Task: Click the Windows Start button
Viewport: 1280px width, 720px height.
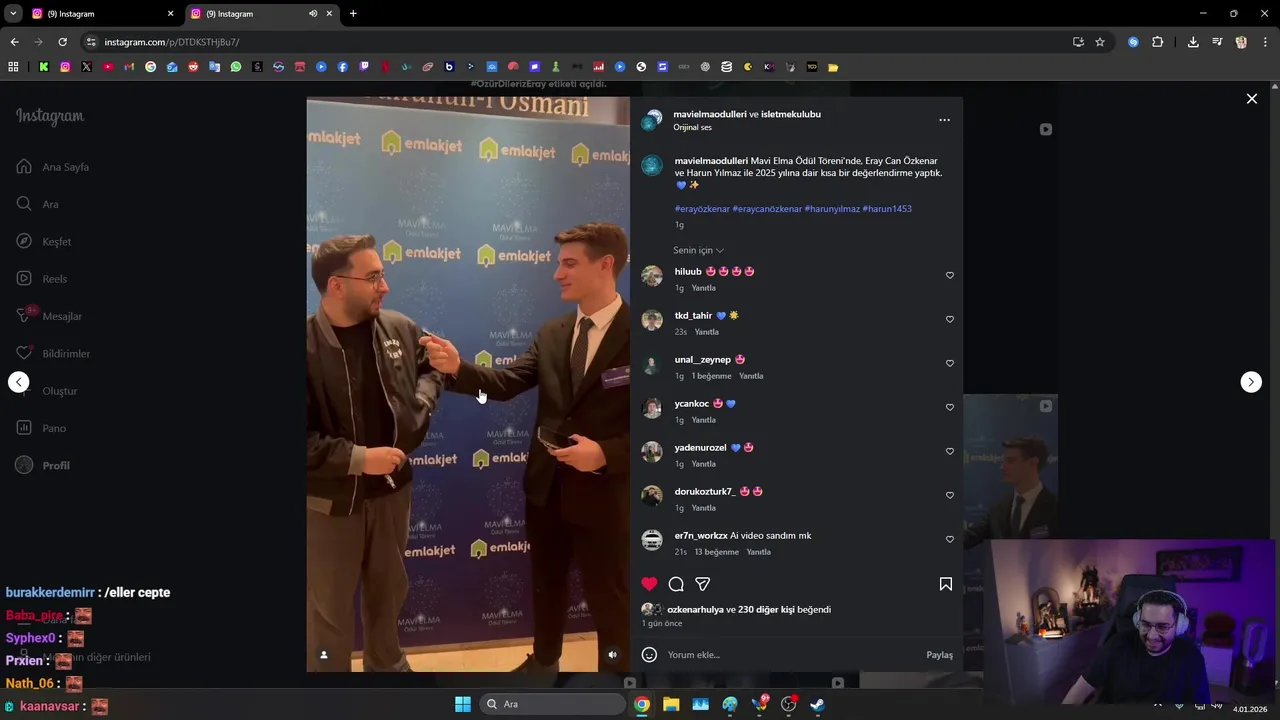Action: [463, 704]
